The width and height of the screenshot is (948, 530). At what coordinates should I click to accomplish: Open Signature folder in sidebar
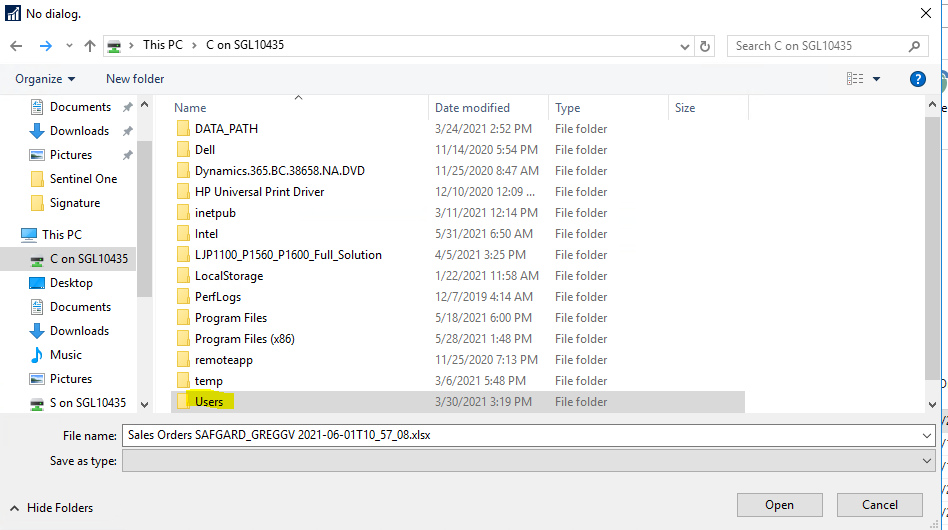tap(75, 204)
